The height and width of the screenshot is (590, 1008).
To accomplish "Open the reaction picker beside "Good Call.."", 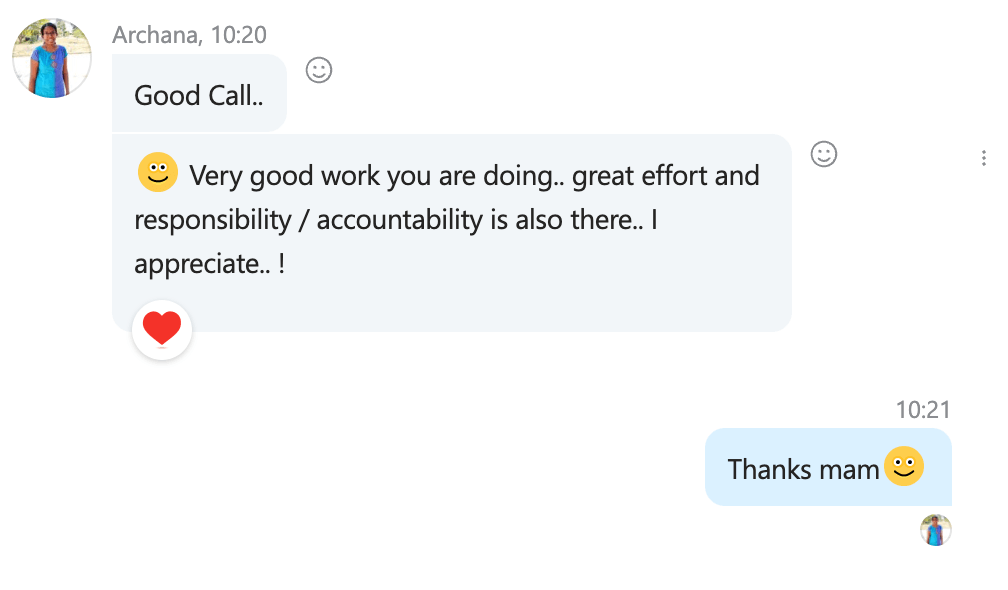I will [x=319, y=70].
